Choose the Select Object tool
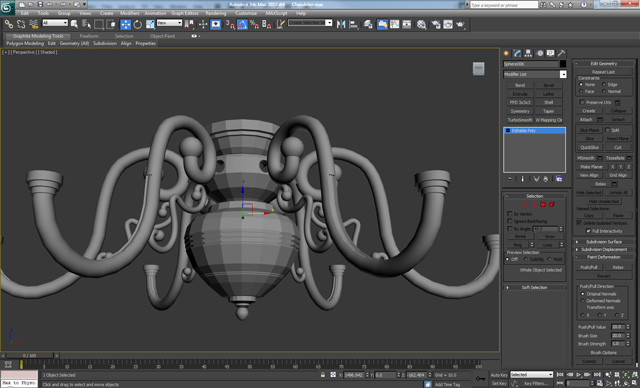This screenshot has width=640, height=388. click(x=74, y=24)
